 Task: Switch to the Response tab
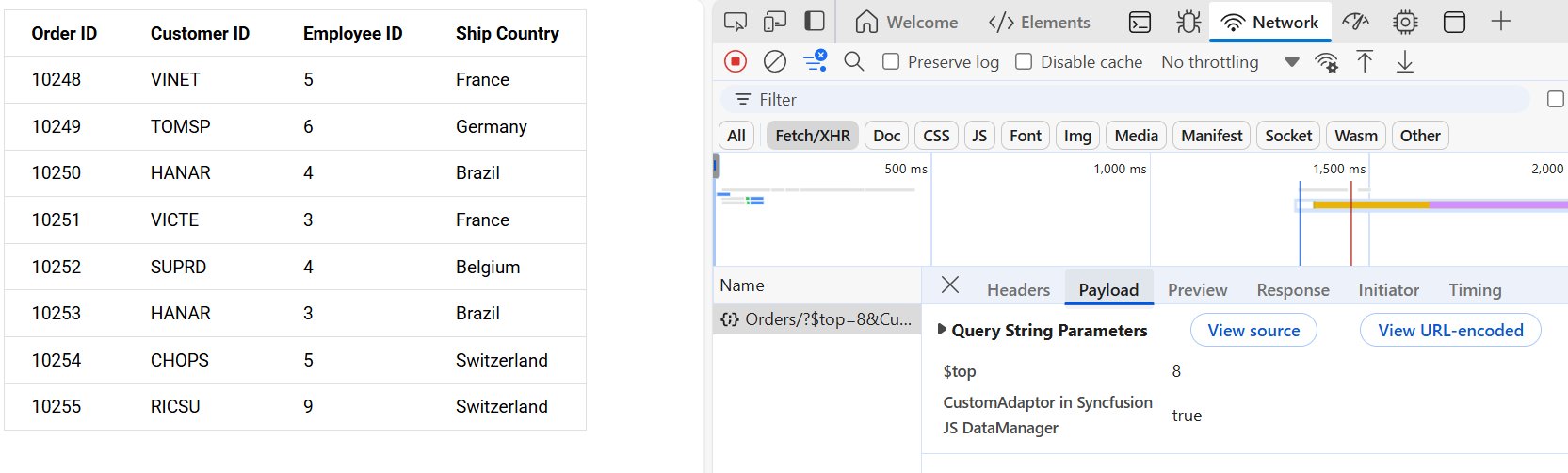coord(1292,290)
